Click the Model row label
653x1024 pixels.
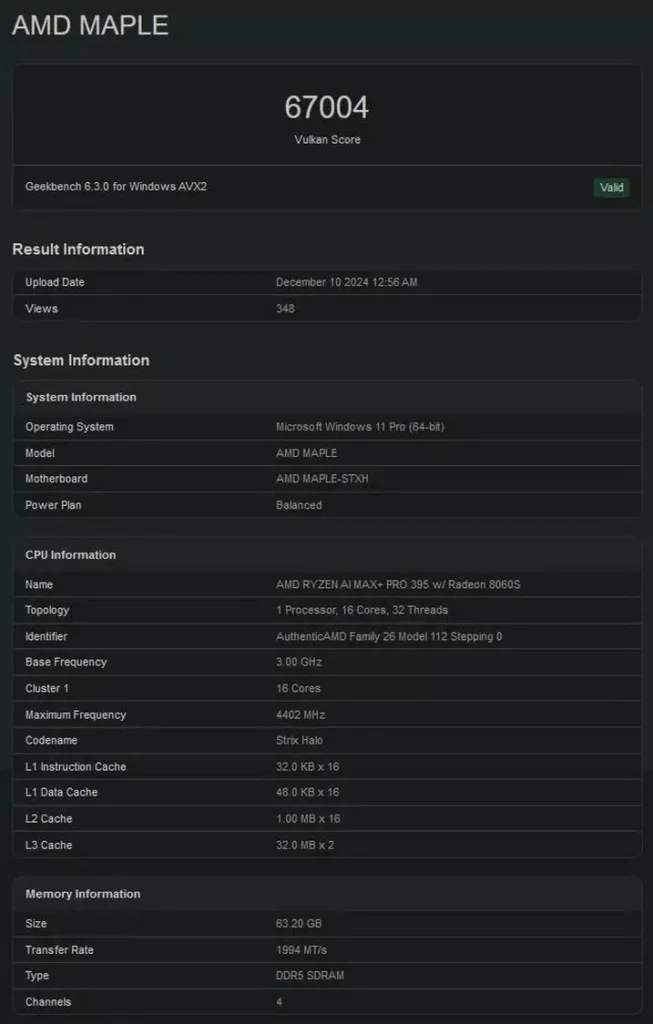tap(40, 453)
